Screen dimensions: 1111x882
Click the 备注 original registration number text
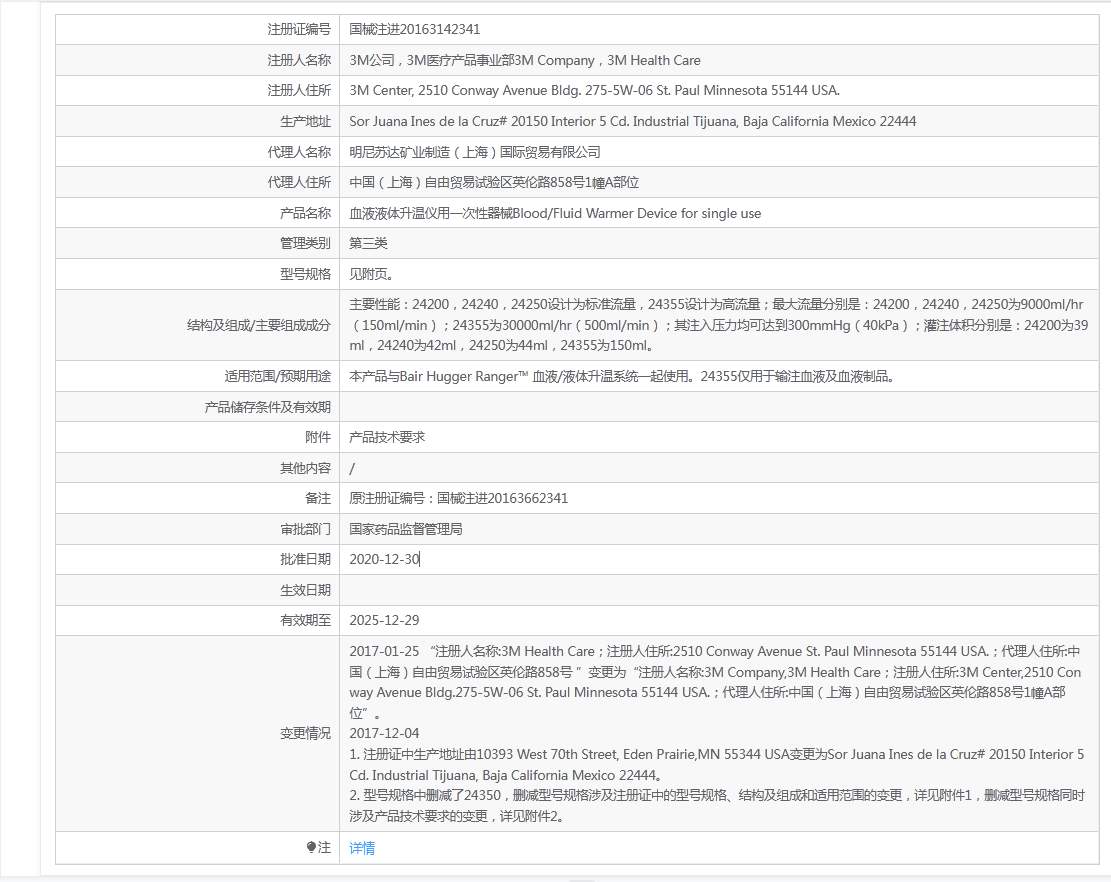[458, 499]
